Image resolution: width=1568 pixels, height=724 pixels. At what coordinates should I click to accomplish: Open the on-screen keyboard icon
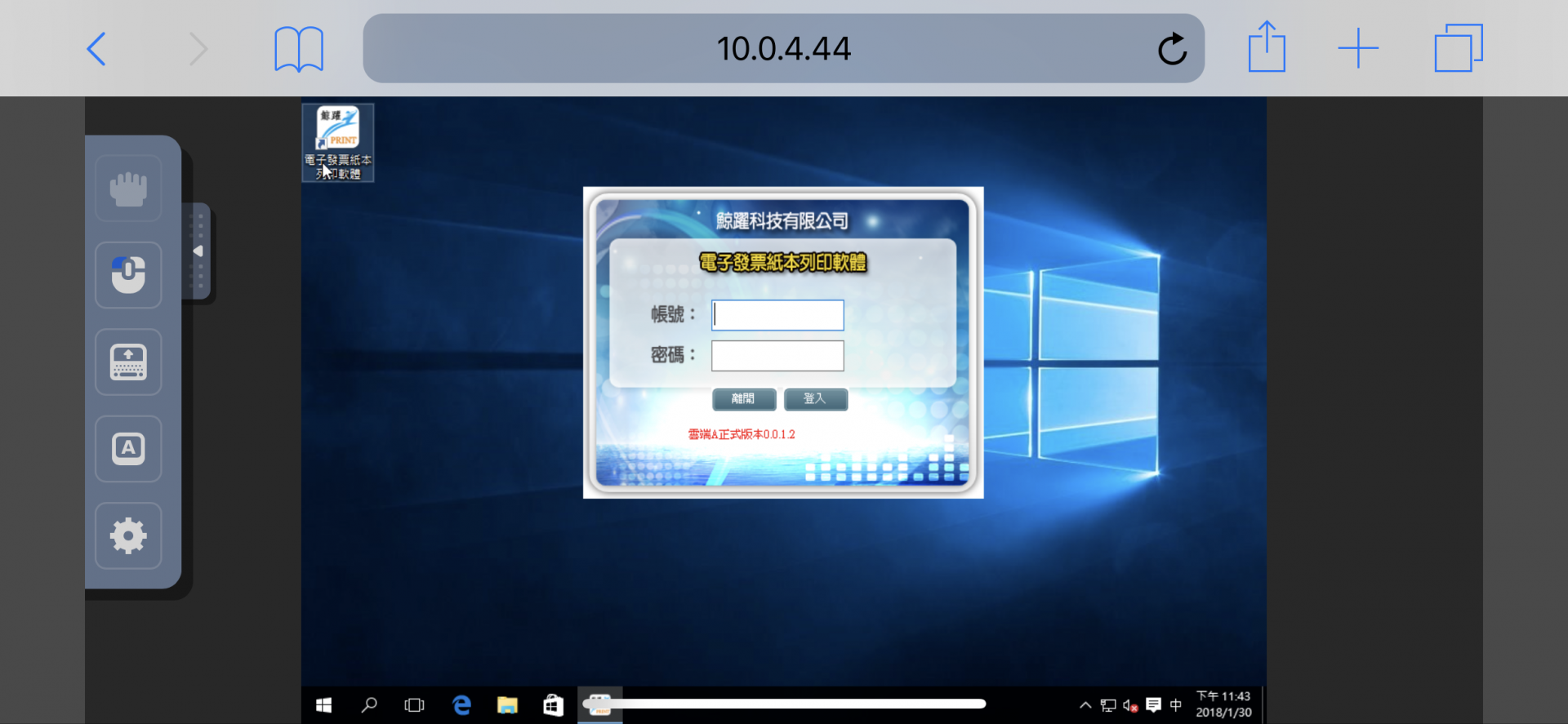click(128, 362)
